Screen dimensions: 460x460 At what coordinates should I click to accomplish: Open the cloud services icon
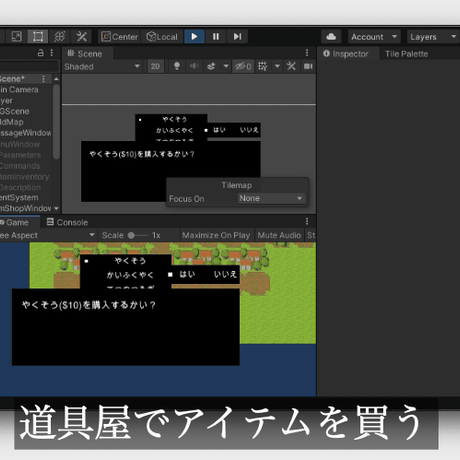tap(331, 37)
